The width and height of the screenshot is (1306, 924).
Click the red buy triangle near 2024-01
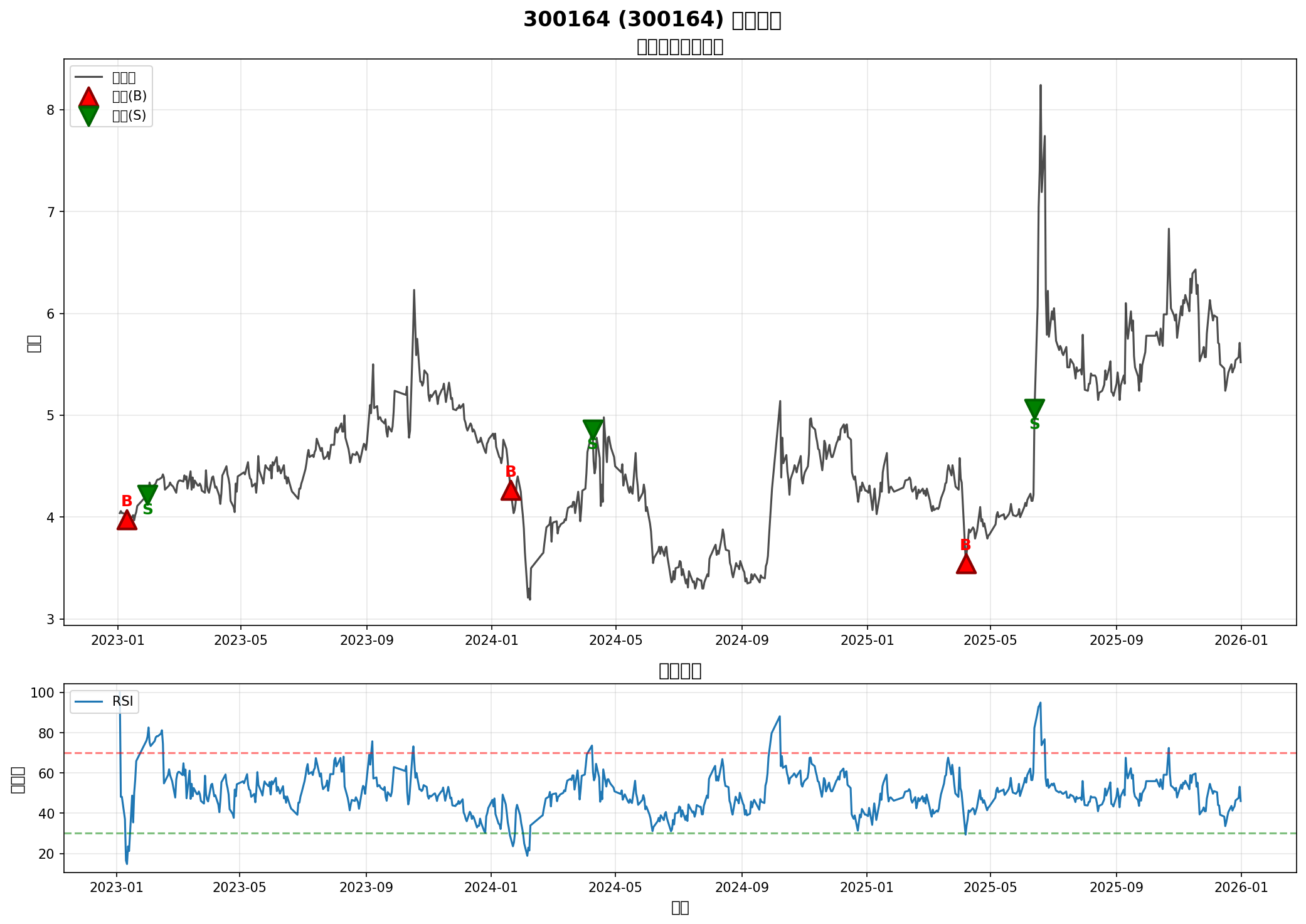(511, 491)
